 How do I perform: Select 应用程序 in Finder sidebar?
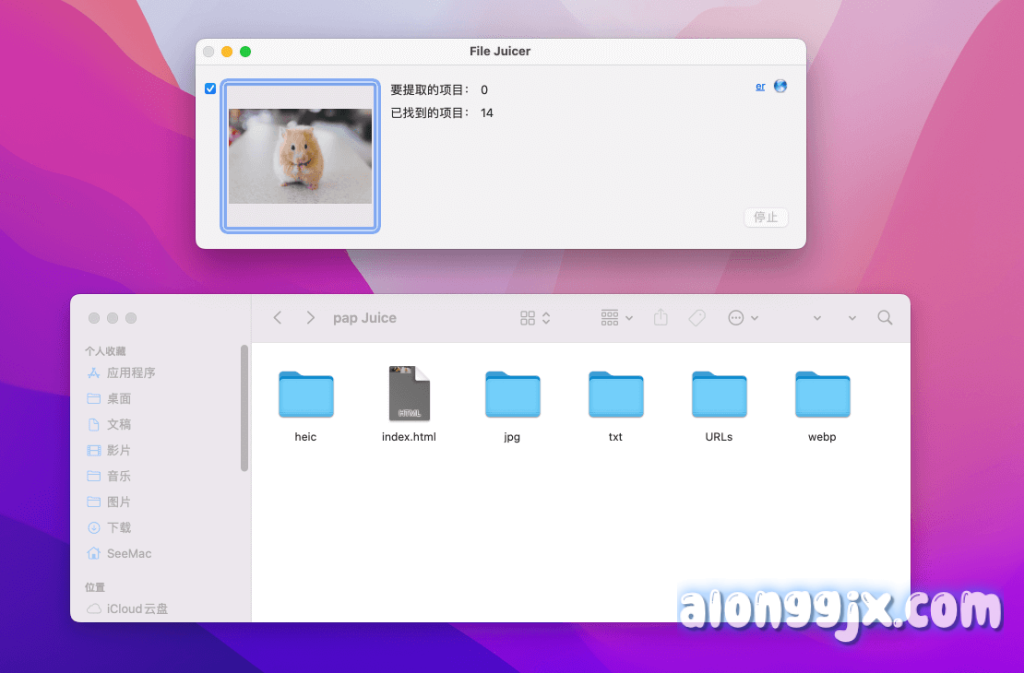130,373
